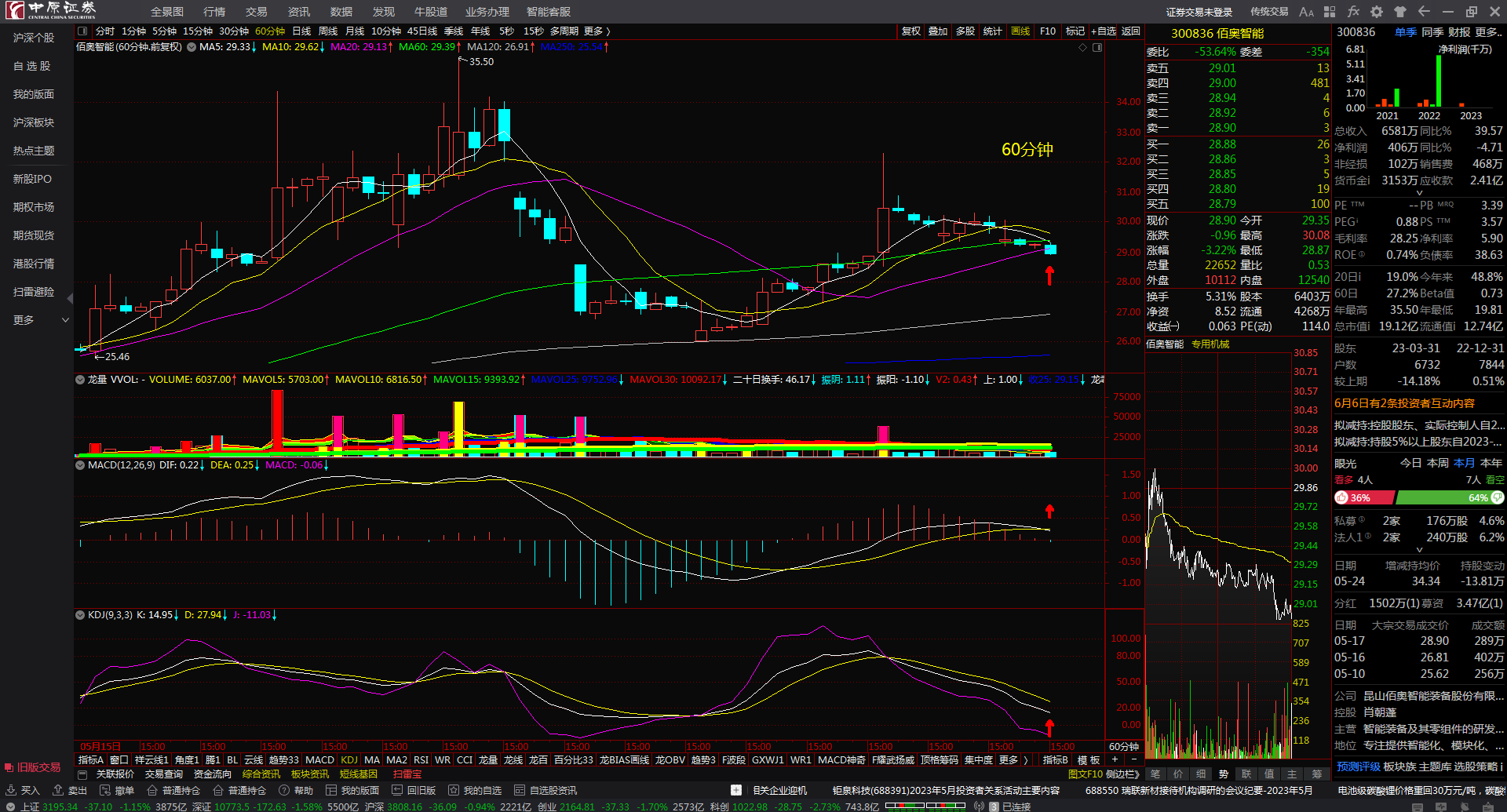This screenshot has height=812, width=1507.
Task: Toggle 叠加 overlay mode
Action: 938,31
